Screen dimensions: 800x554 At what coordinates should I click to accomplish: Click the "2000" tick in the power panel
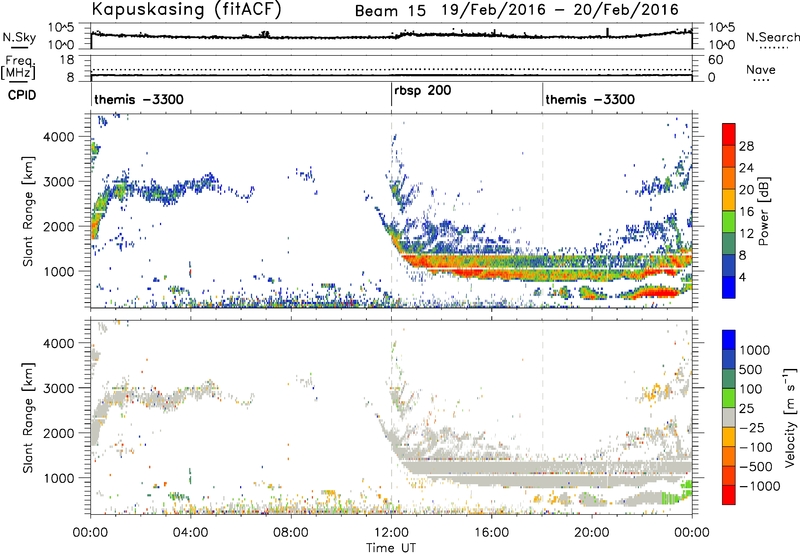[61, 226]
